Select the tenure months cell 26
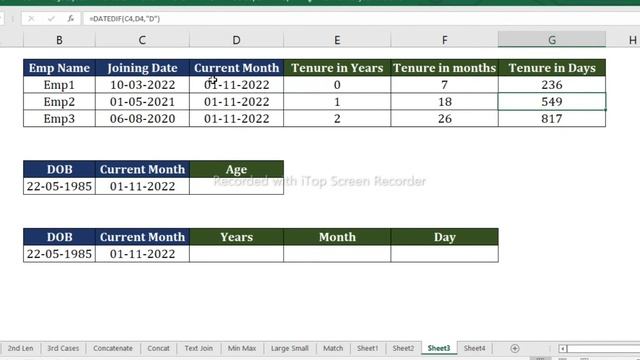The height and width of the screenshot is (360, 640). [x=444, y=119]
